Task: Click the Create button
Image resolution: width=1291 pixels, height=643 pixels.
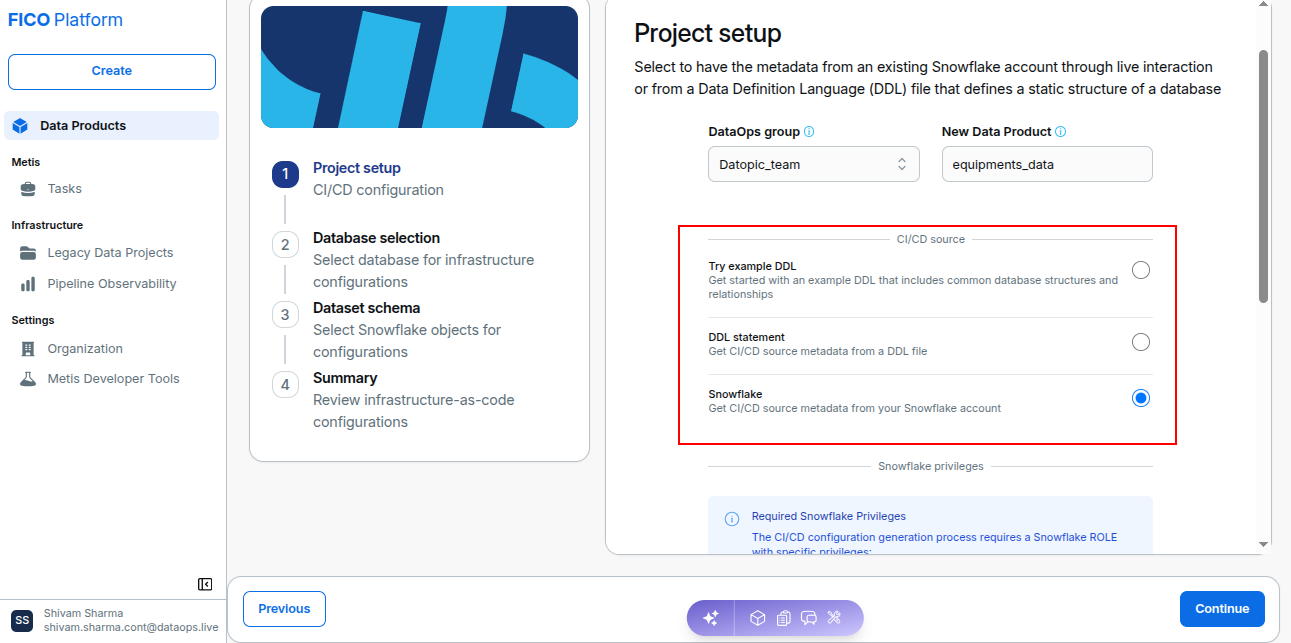Action: [112, 72]
